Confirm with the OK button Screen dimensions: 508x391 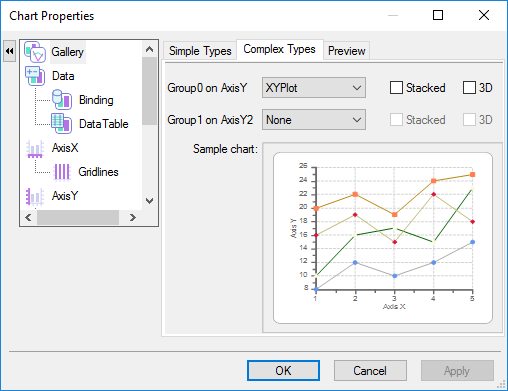(283, 370)
